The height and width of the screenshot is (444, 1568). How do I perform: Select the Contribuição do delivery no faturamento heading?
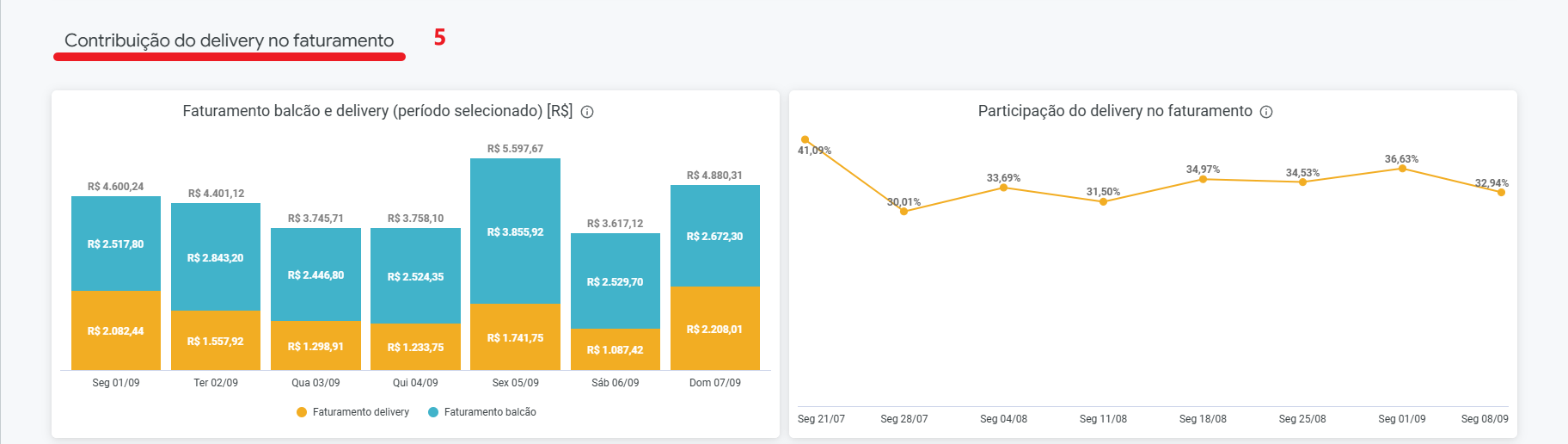[x=229, y=40]
